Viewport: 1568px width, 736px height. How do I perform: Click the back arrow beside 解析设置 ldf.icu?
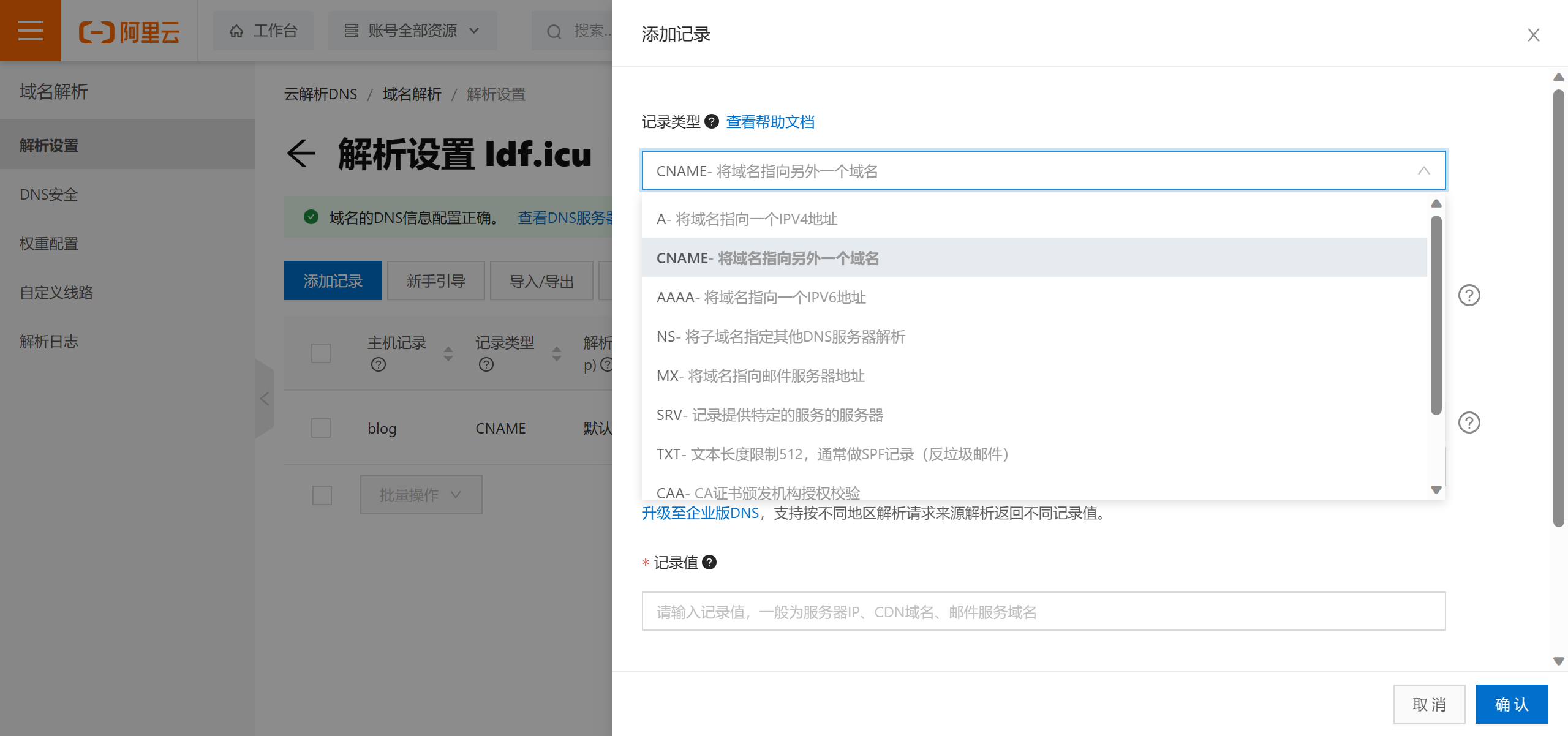pyautogui.click(x=301, y=153)
